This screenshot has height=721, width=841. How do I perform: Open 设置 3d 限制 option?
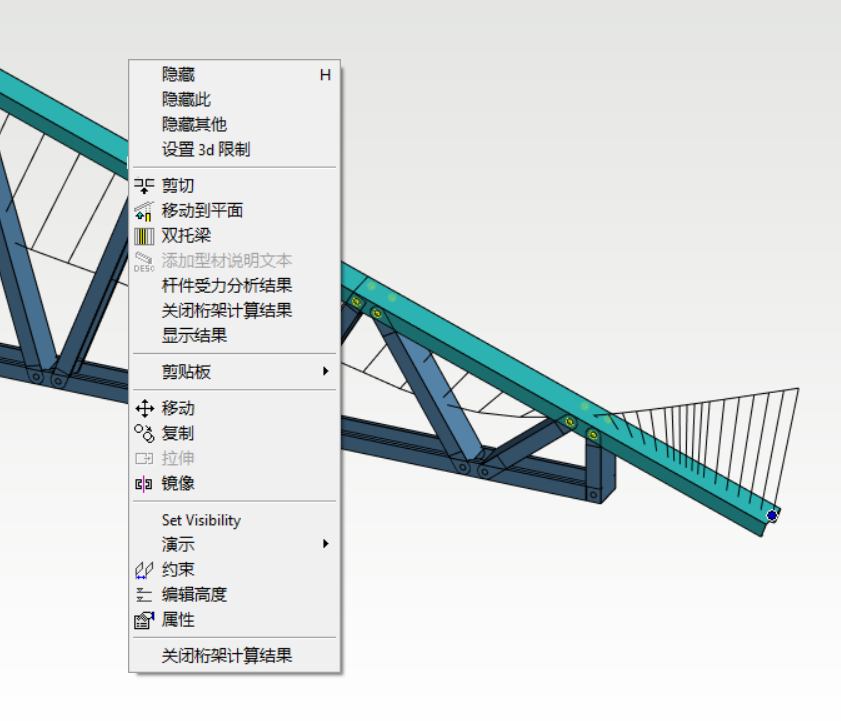234,149
